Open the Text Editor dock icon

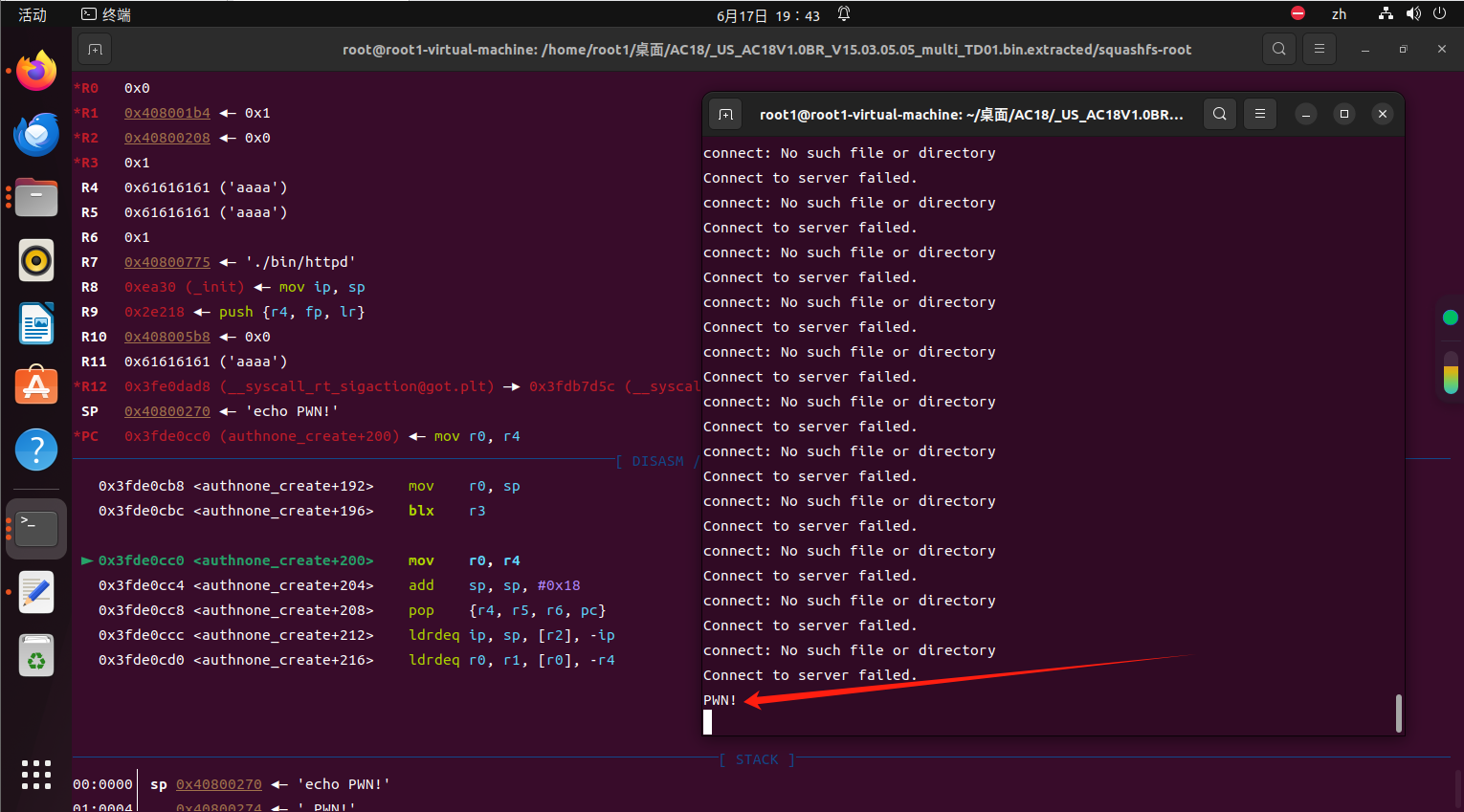point(36,592)
